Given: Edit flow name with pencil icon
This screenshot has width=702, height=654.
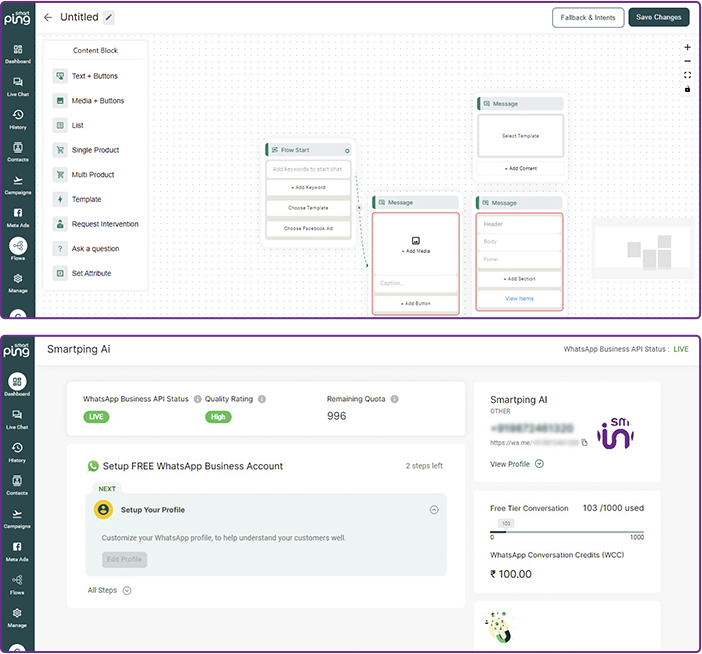Looking at the screenshot, I should (108, 17).
